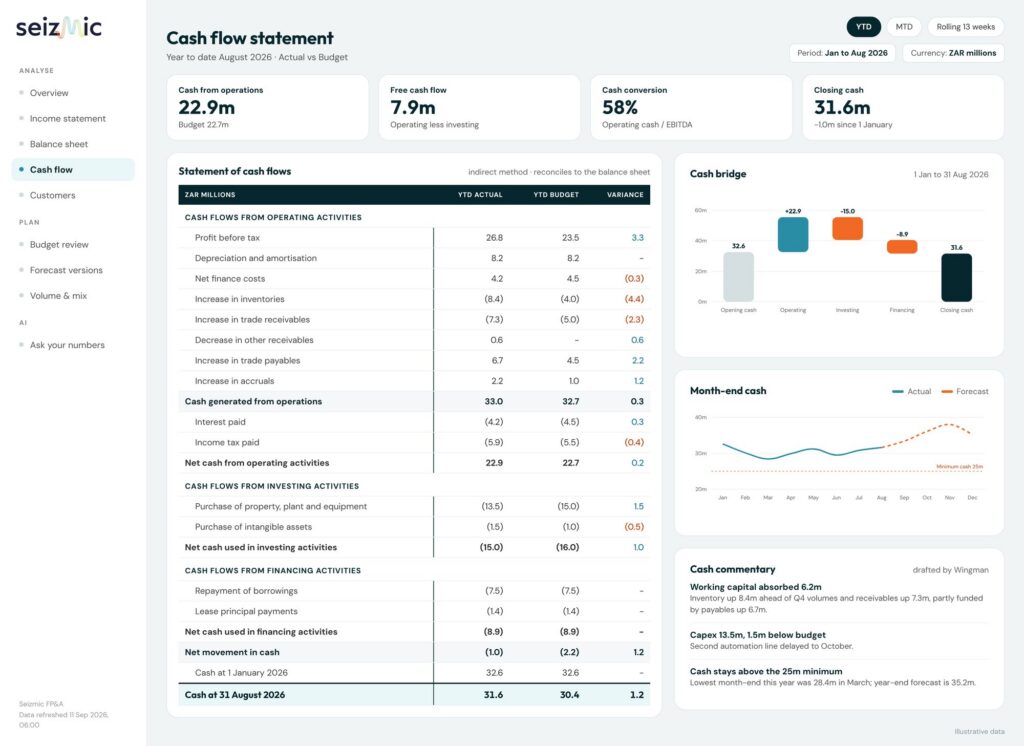Click Working capital absorbed 6.2m heading
The image size is (1024, 746).
point(756,587)
